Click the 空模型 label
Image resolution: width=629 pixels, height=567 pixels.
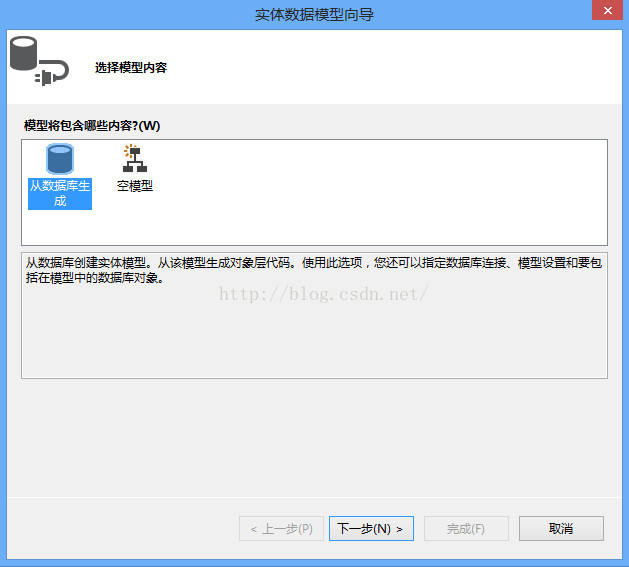tap(135, 186)
